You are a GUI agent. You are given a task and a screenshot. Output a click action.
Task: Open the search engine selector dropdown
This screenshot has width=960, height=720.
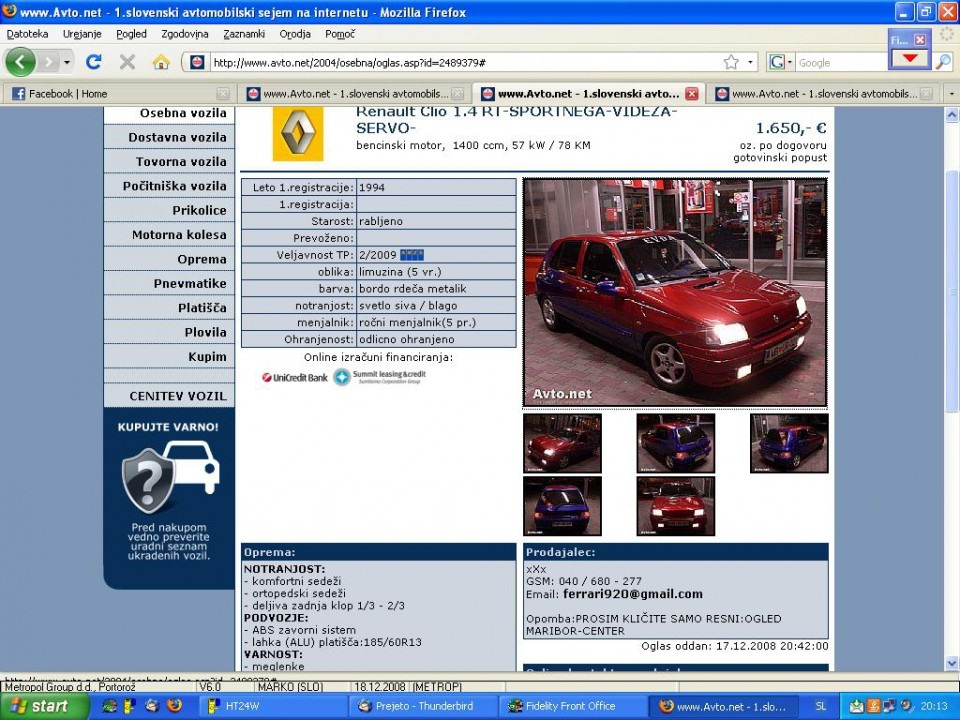pyautogui.click(x=780, y=62)
